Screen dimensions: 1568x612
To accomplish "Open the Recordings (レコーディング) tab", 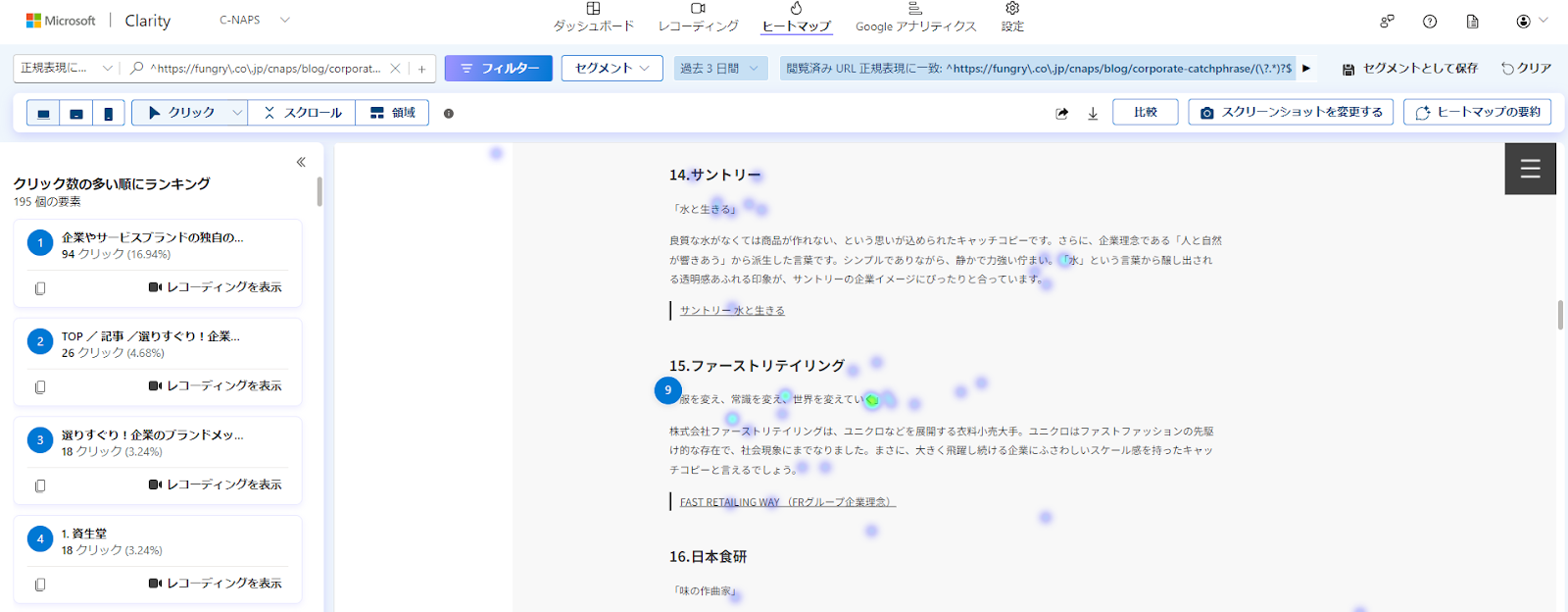I will click(x=698, y=19).
